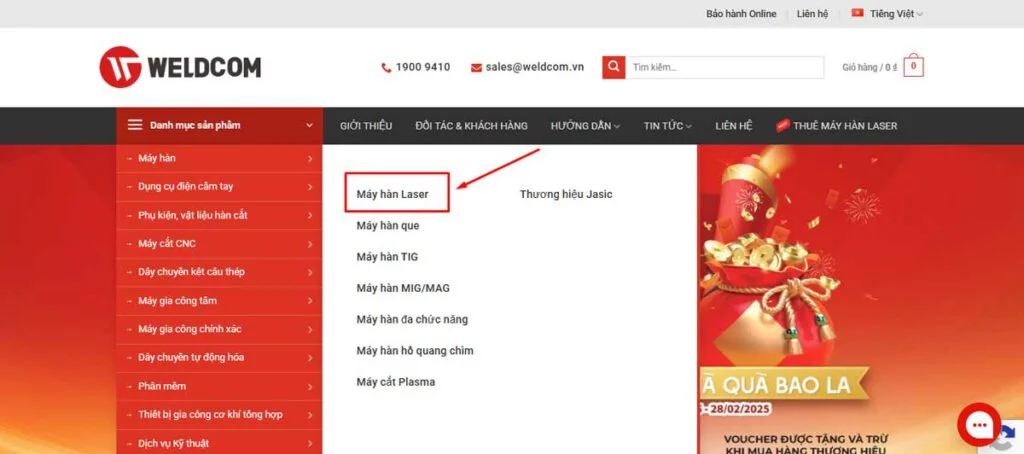Screen dimensions: 1024x454
Task: Click the red search magnifier button
Action: 613,67
